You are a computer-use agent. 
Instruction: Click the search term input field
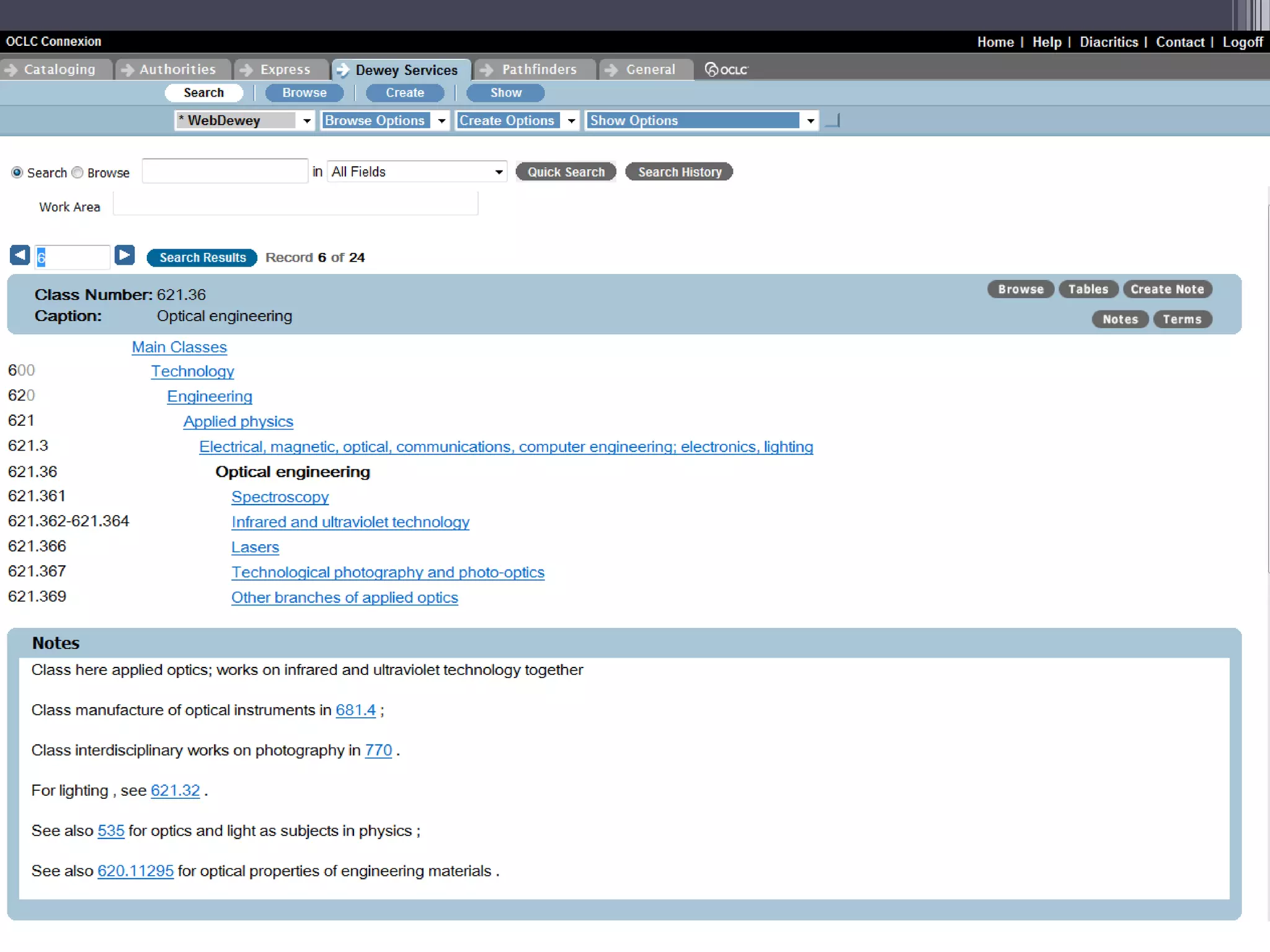point(224,171)
